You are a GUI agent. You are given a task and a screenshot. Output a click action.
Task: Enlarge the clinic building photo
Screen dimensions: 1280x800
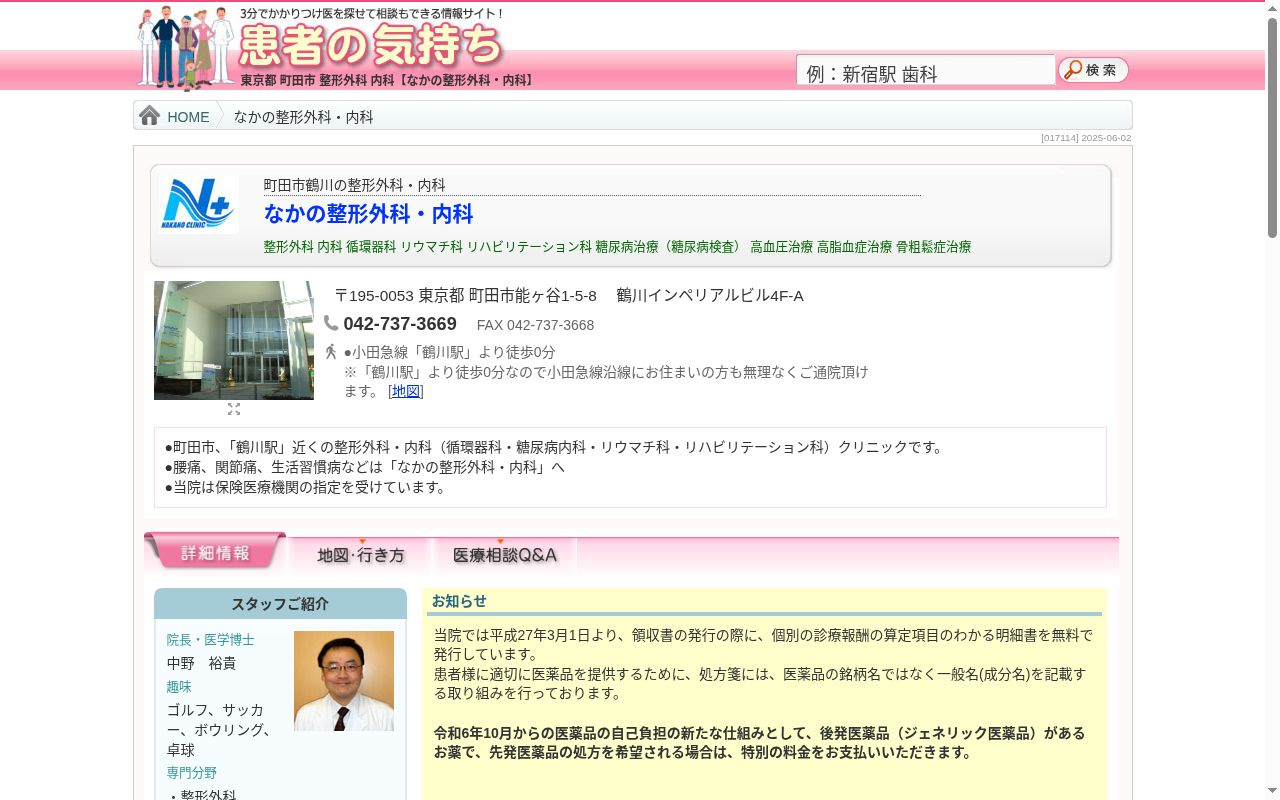click(234, 340)
